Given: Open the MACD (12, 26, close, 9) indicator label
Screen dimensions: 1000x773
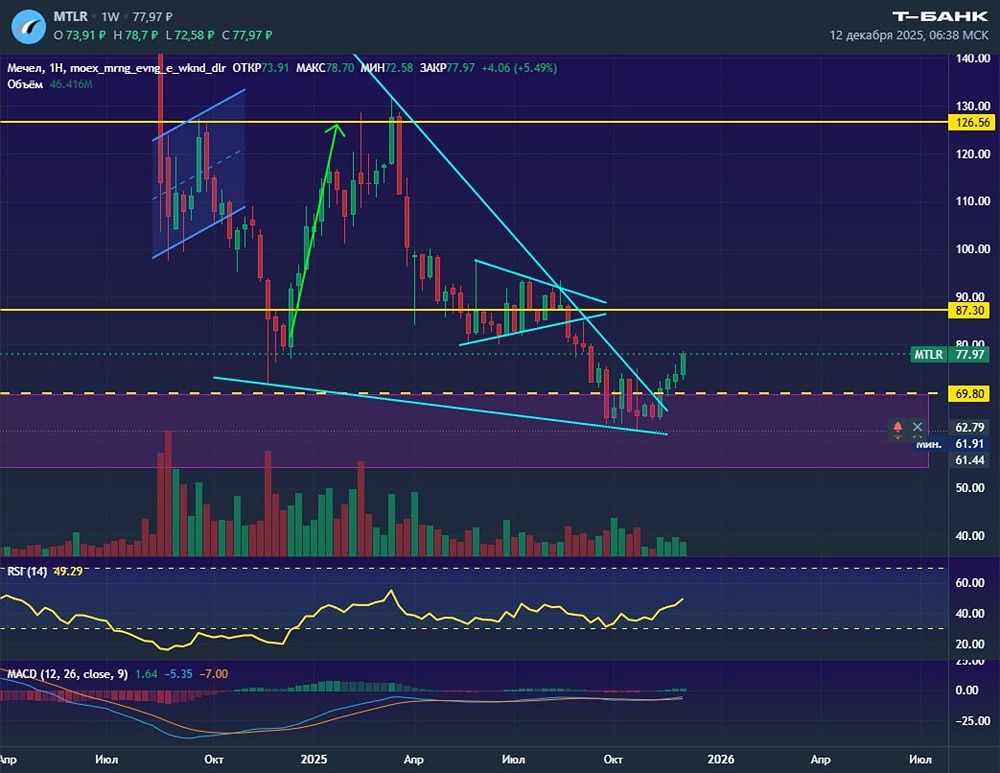Looking at the screenshot, I should tap(67, 674).
